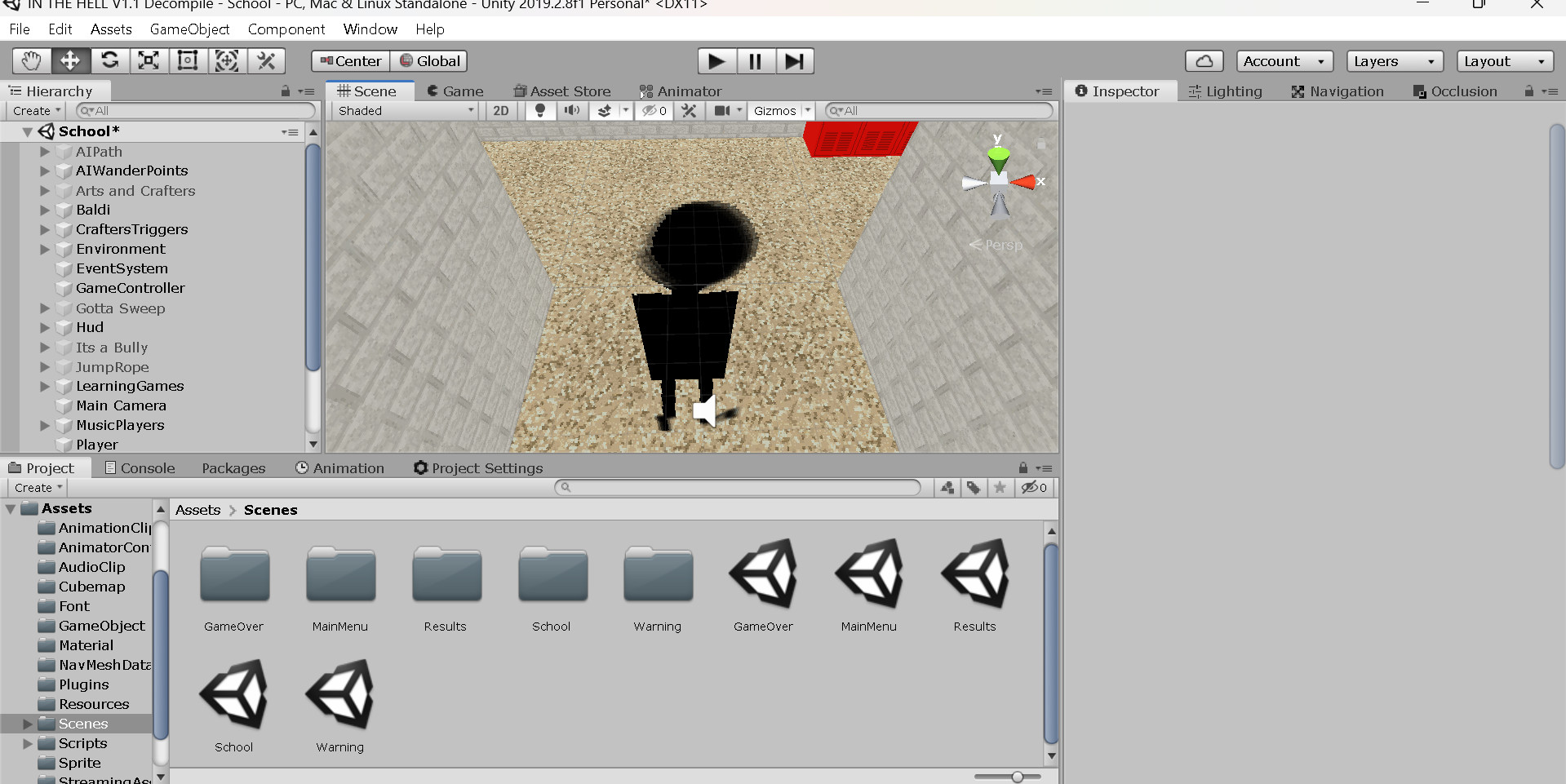This screenshot has height=784, width=1566.
Task: Open the Shaded draw mode dropdown
Action: pyautogui.click(x=403, y=110)
